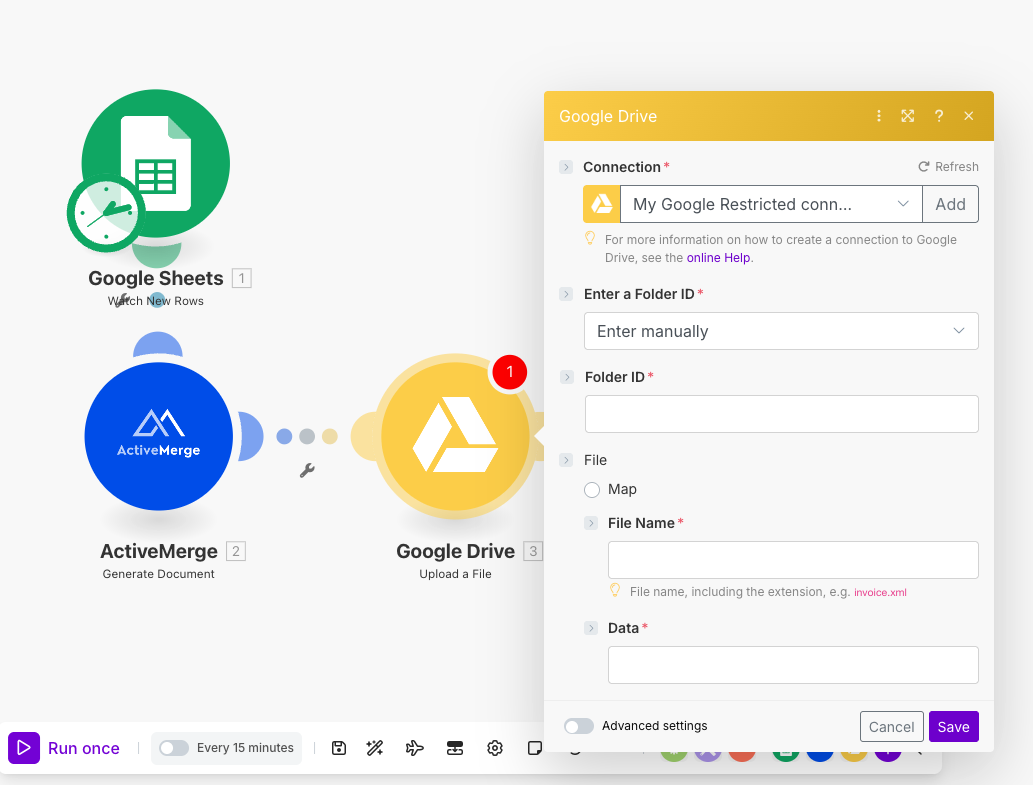
Task: Save the scenario using the floppy disk icon
Action: pyautogui.click(x=338, y=747)
